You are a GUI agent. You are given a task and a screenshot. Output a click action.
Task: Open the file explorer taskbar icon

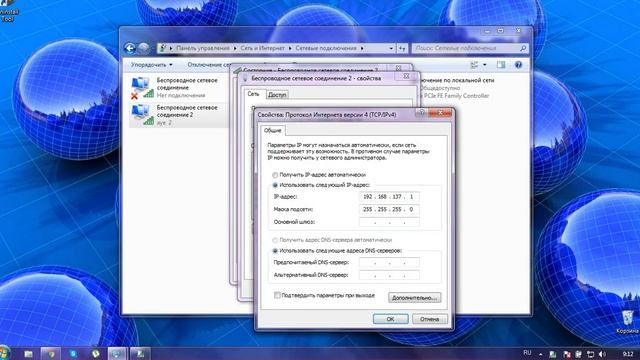[28, 354]
